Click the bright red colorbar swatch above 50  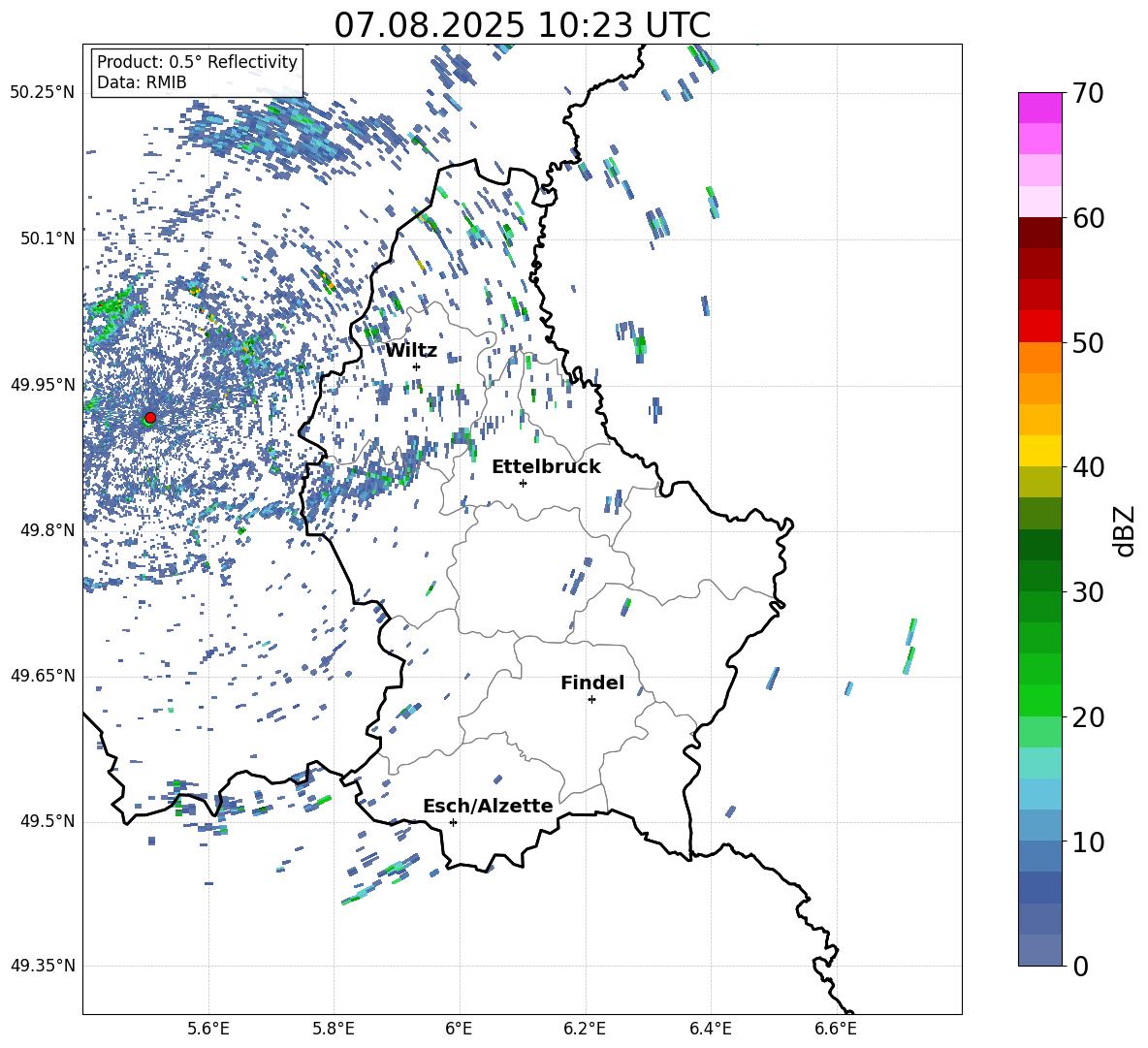click(x=1039, y=327)
